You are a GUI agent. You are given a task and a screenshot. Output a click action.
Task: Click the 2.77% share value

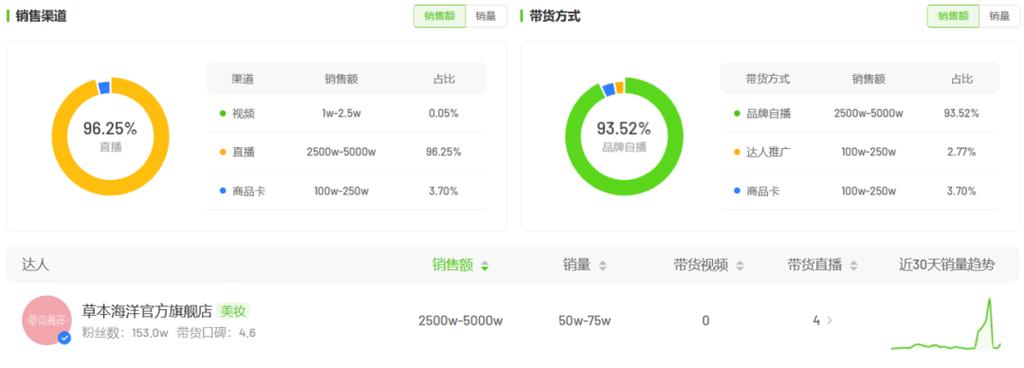point(961,152)
